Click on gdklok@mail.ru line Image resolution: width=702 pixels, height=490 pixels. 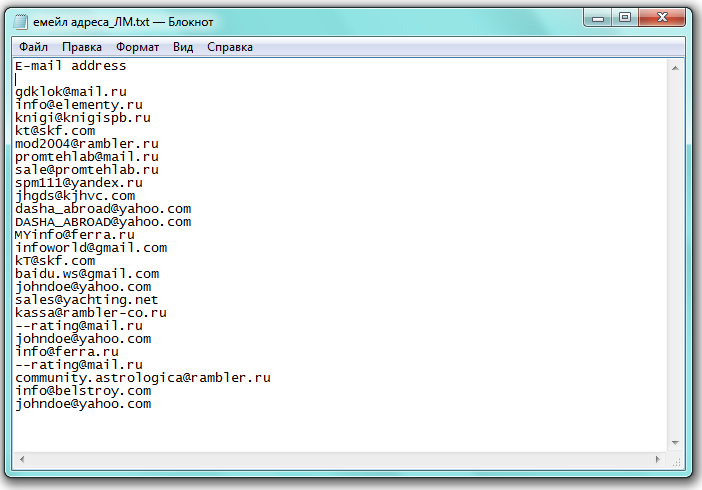71,92
